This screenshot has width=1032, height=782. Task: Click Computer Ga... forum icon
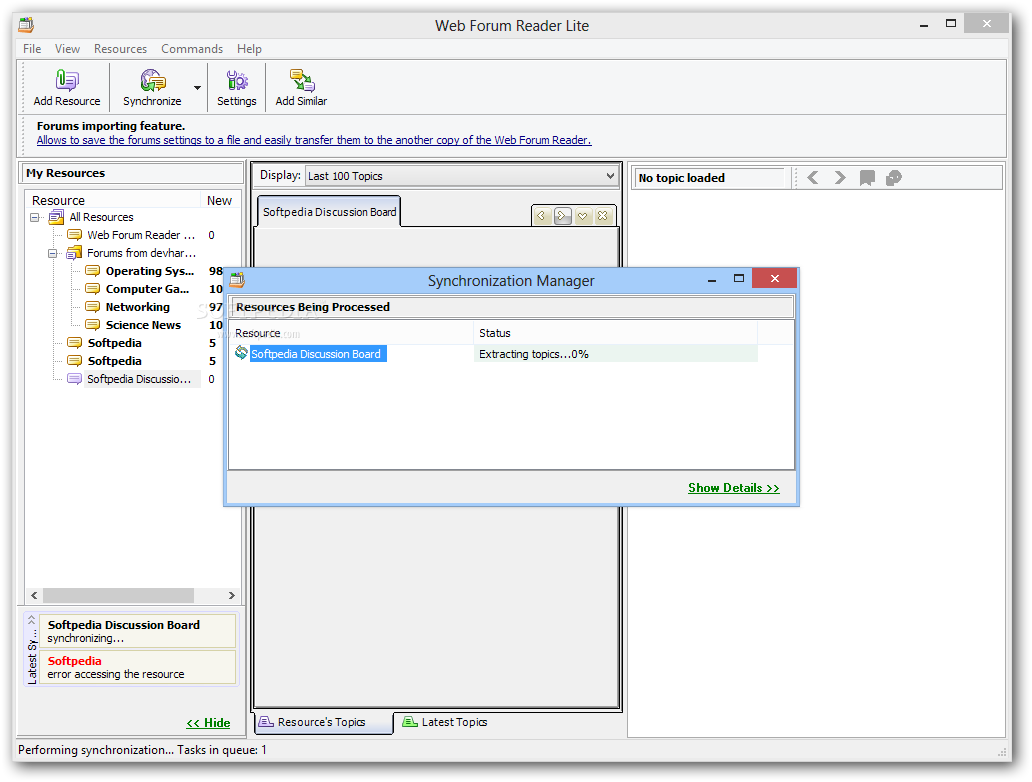(x=93, y=289)
